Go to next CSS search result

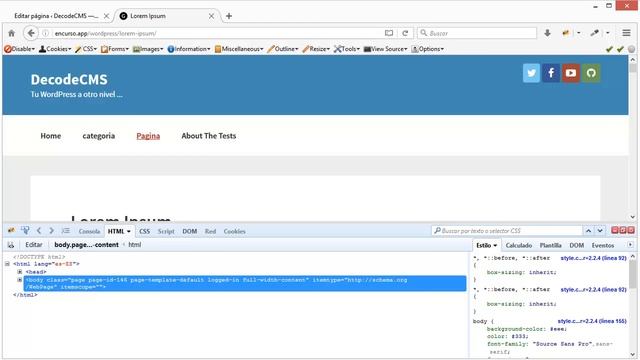click(x=600, y=231)
